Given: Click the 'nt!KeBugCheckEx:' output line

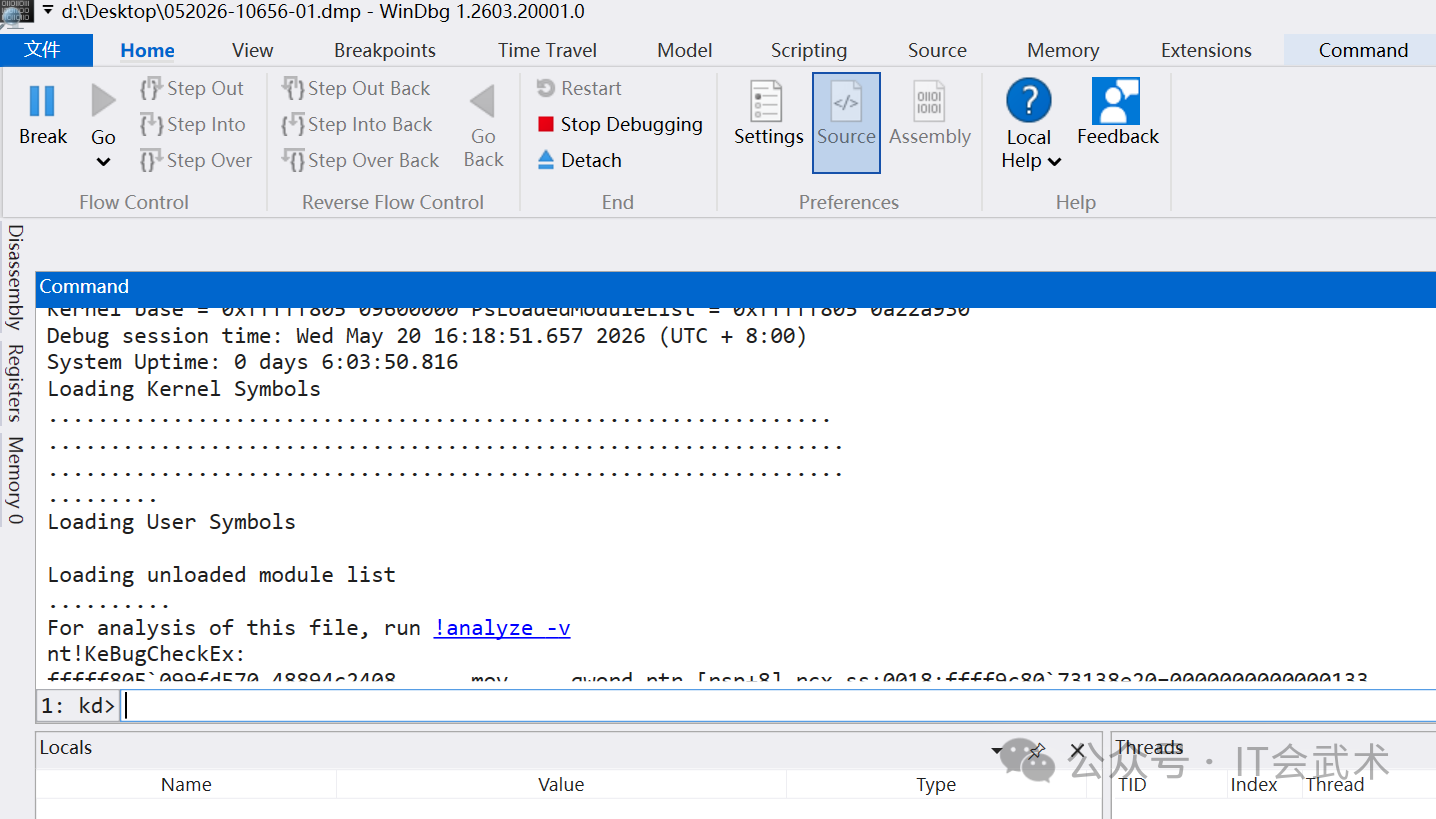Looking at the screenshot, I should (146, 654).
